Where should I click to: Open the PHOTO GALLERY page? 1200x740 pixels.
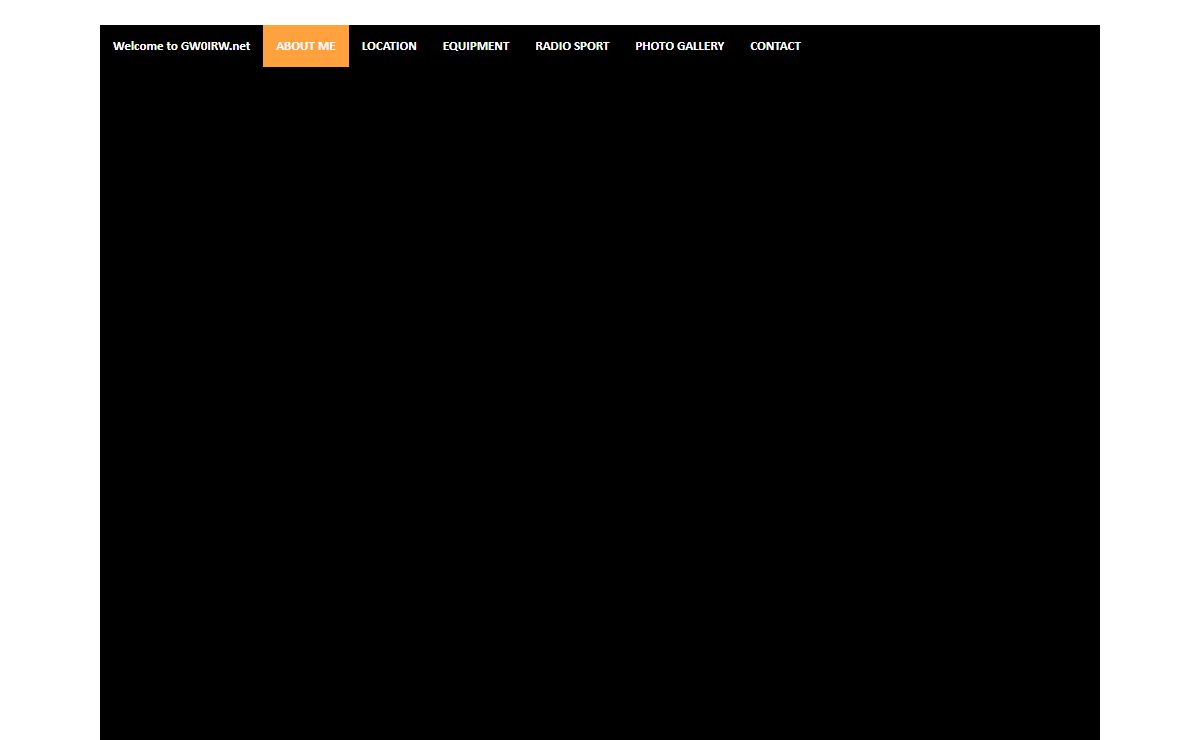[680, 46]
